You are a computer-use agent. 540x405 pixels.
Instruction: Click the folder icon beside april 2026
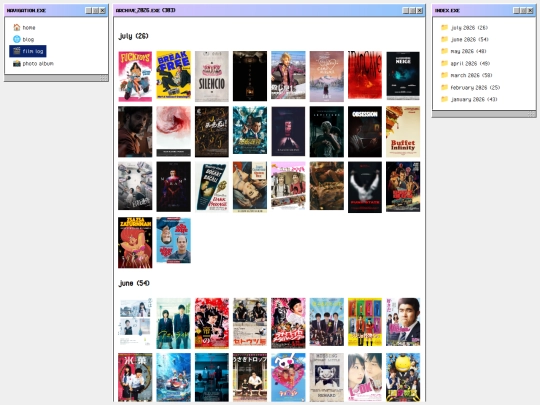(x=445, y=63)
